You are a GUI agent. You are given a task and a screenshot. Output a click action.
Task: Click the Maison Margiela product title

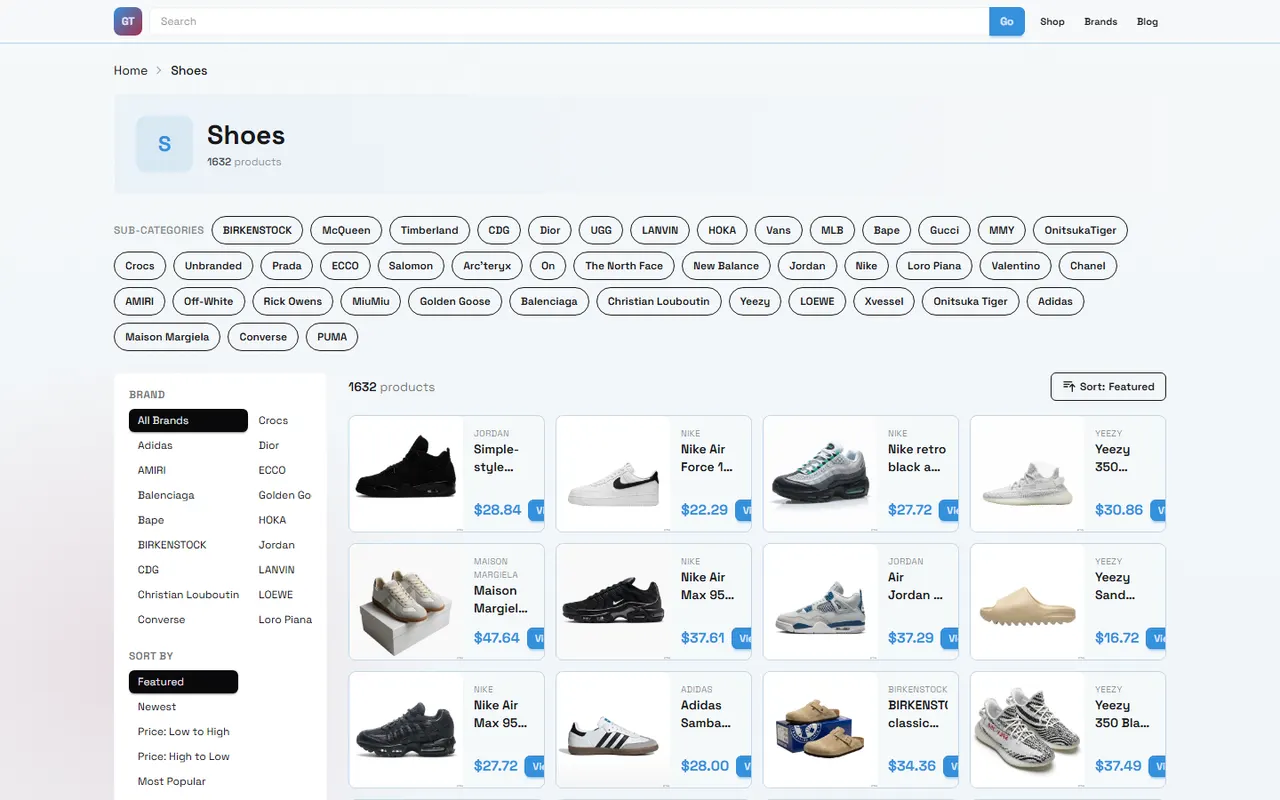[501, 599]
